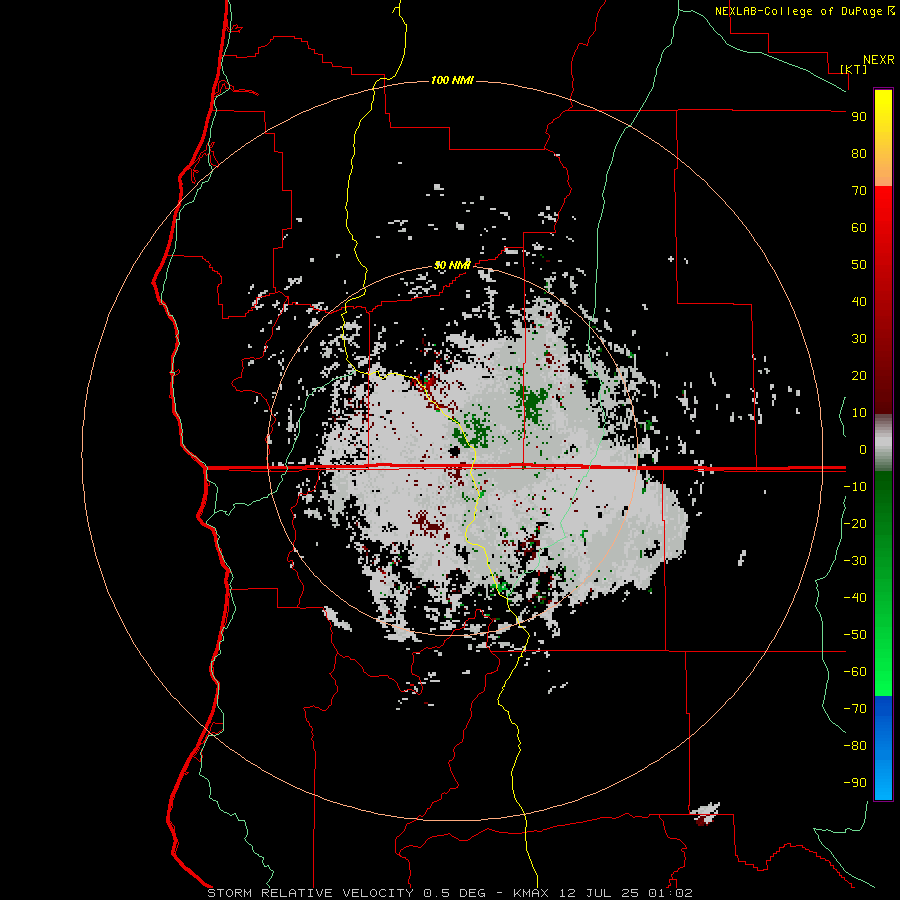Click the -80 value on velocity scale
The width and height of the screenshot is (900, 900).
click(855, 746)
